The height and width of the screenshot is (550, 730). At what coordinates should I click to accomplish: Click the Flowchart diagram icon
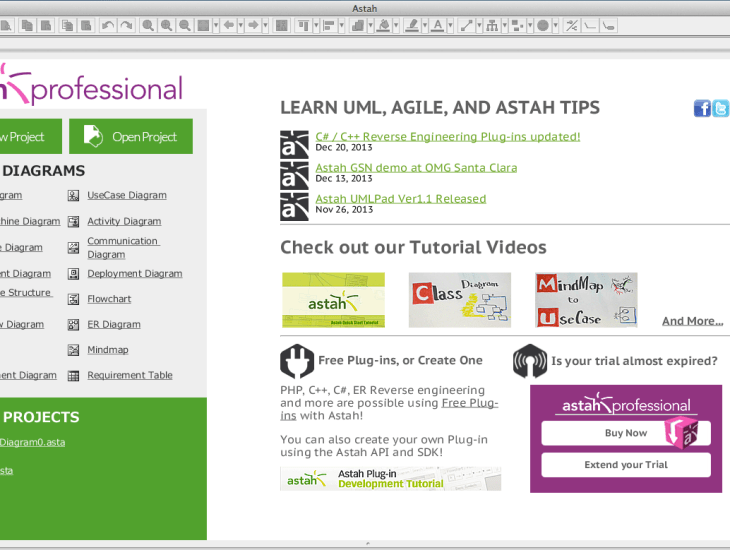(73, 299)
